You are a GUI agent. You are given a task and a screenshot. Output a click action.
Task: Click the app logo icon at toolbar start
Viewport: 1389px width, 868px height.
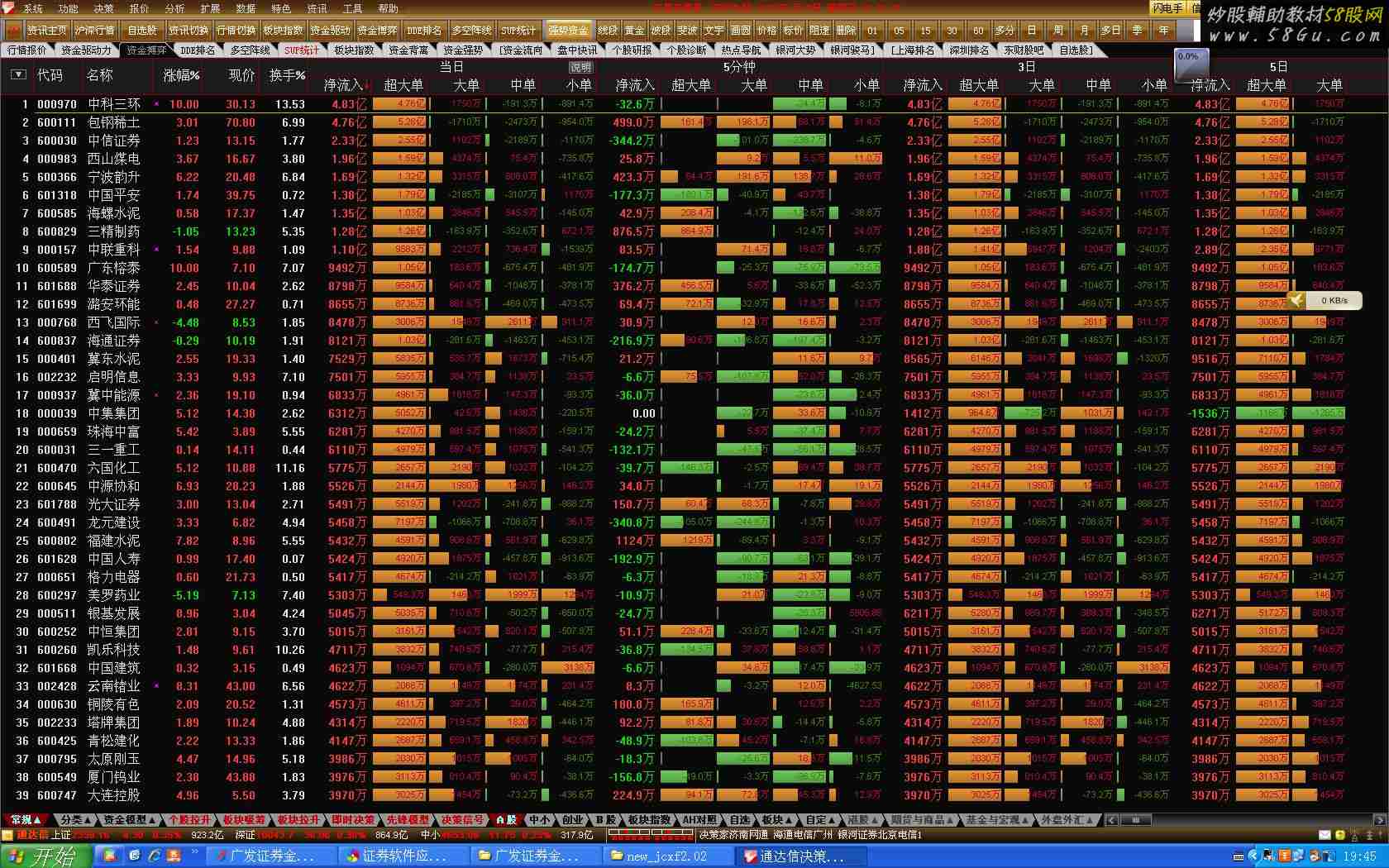(12, 30)
